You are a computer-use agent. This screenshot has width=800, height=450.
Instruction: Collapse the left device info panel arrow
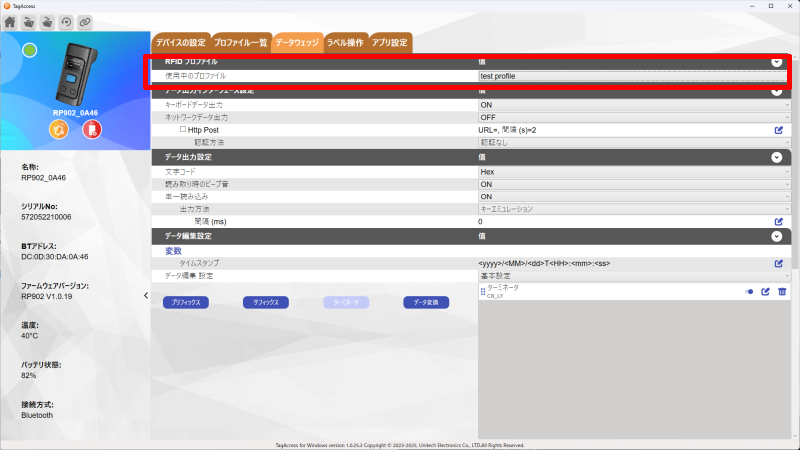(146, 295)
